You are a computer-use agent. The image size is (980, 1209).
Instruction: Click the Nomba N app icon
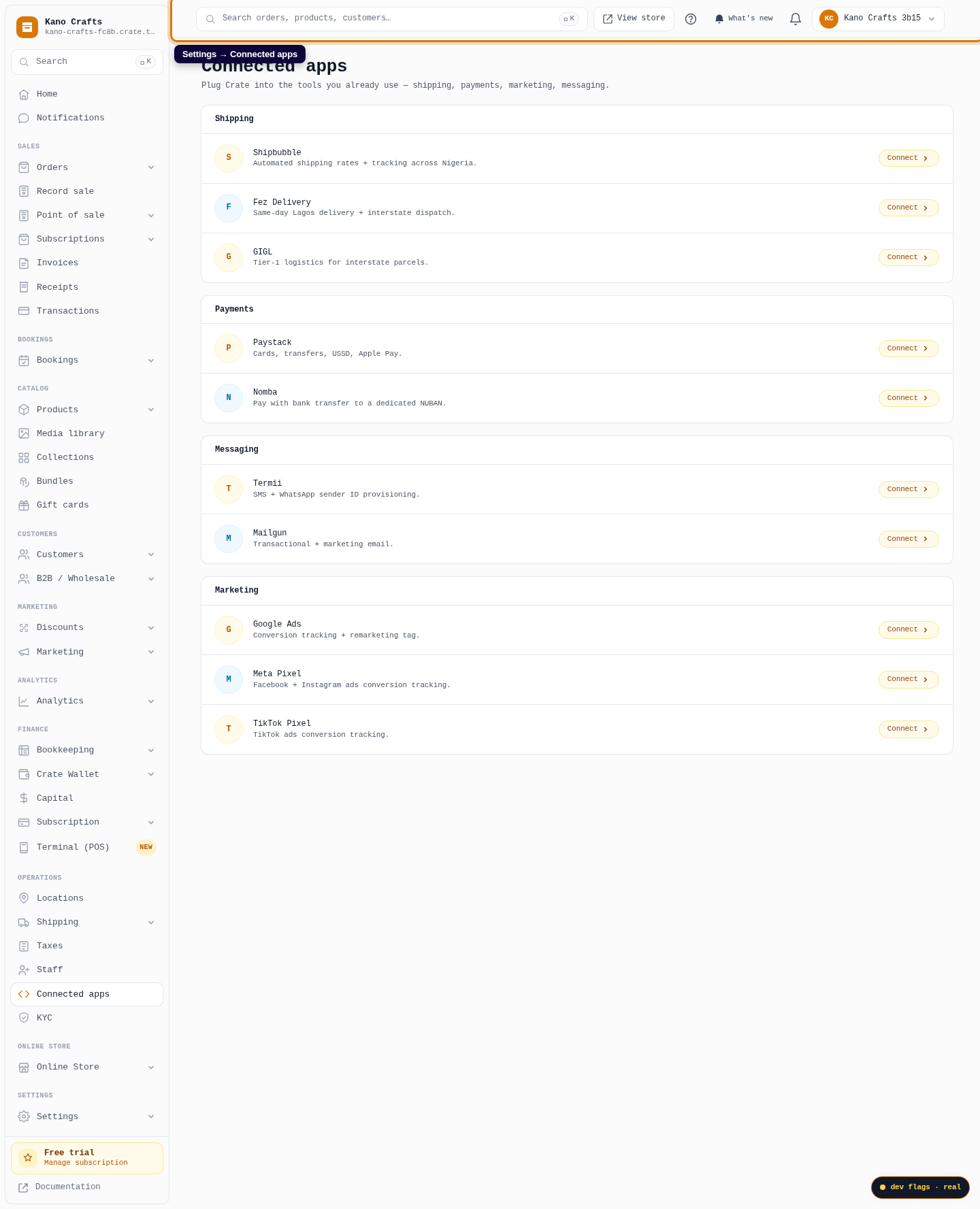(229, 398)
